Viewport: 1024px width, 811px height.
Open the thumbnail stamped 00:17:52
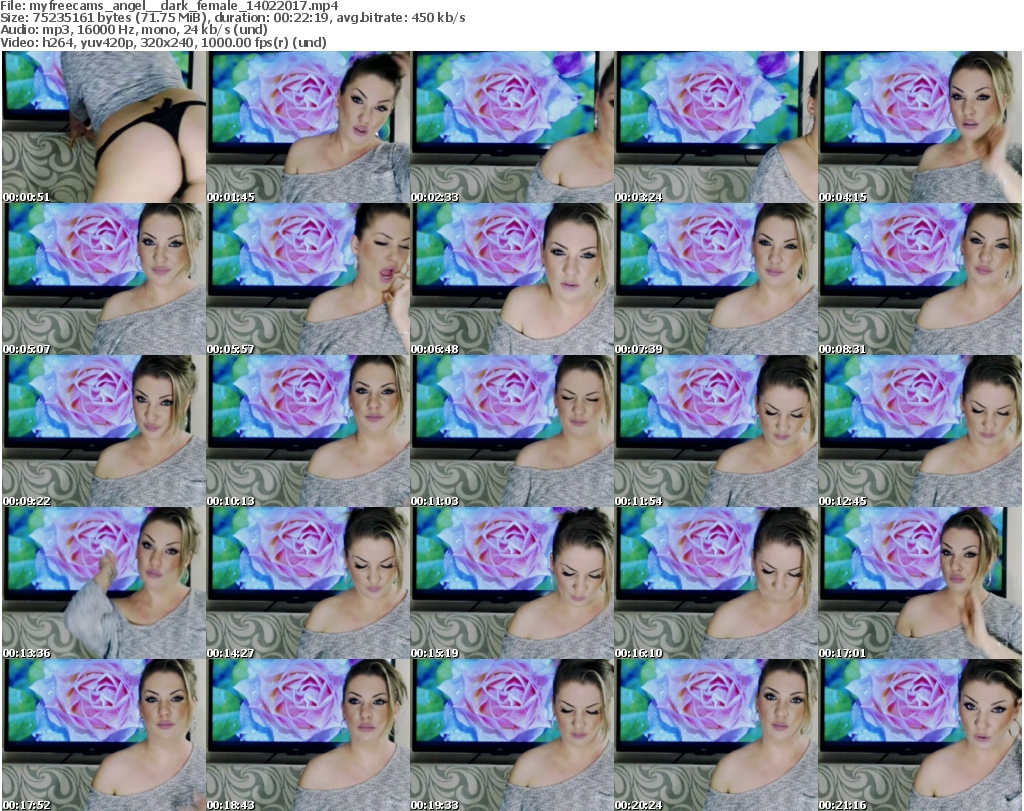104,735
